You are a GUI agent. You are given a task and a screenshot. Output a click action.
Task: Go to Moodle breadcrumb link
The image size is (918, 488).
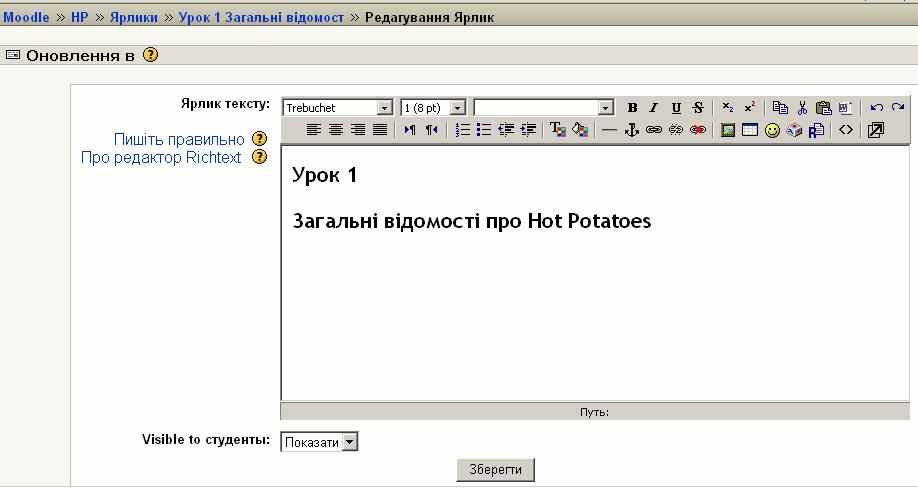(26, 17)
